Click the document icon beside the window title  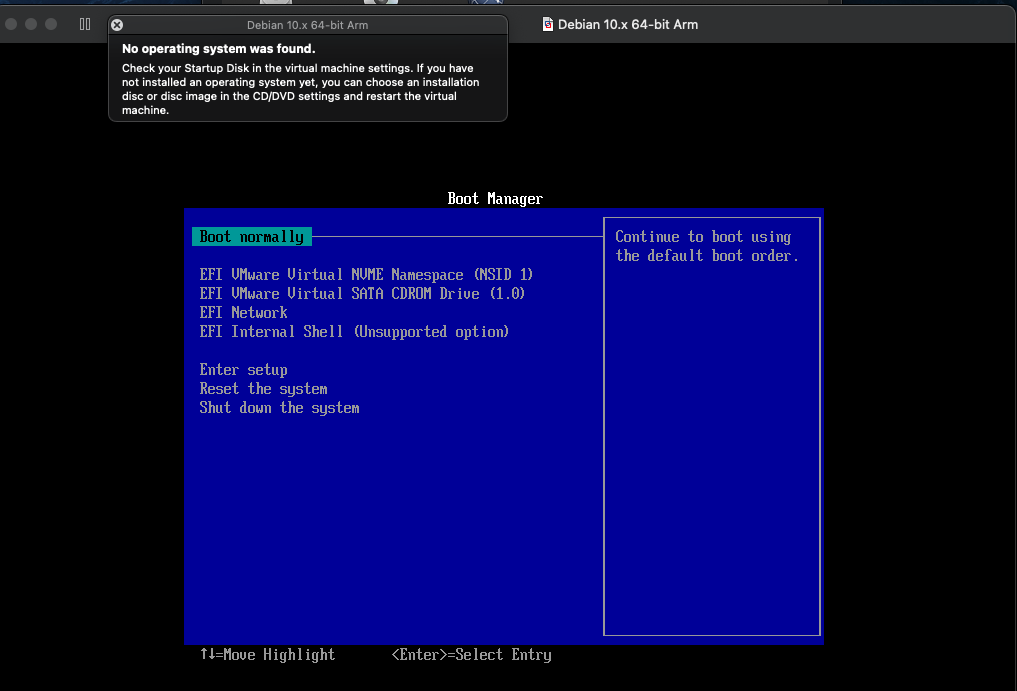click(x=547, y=25)
